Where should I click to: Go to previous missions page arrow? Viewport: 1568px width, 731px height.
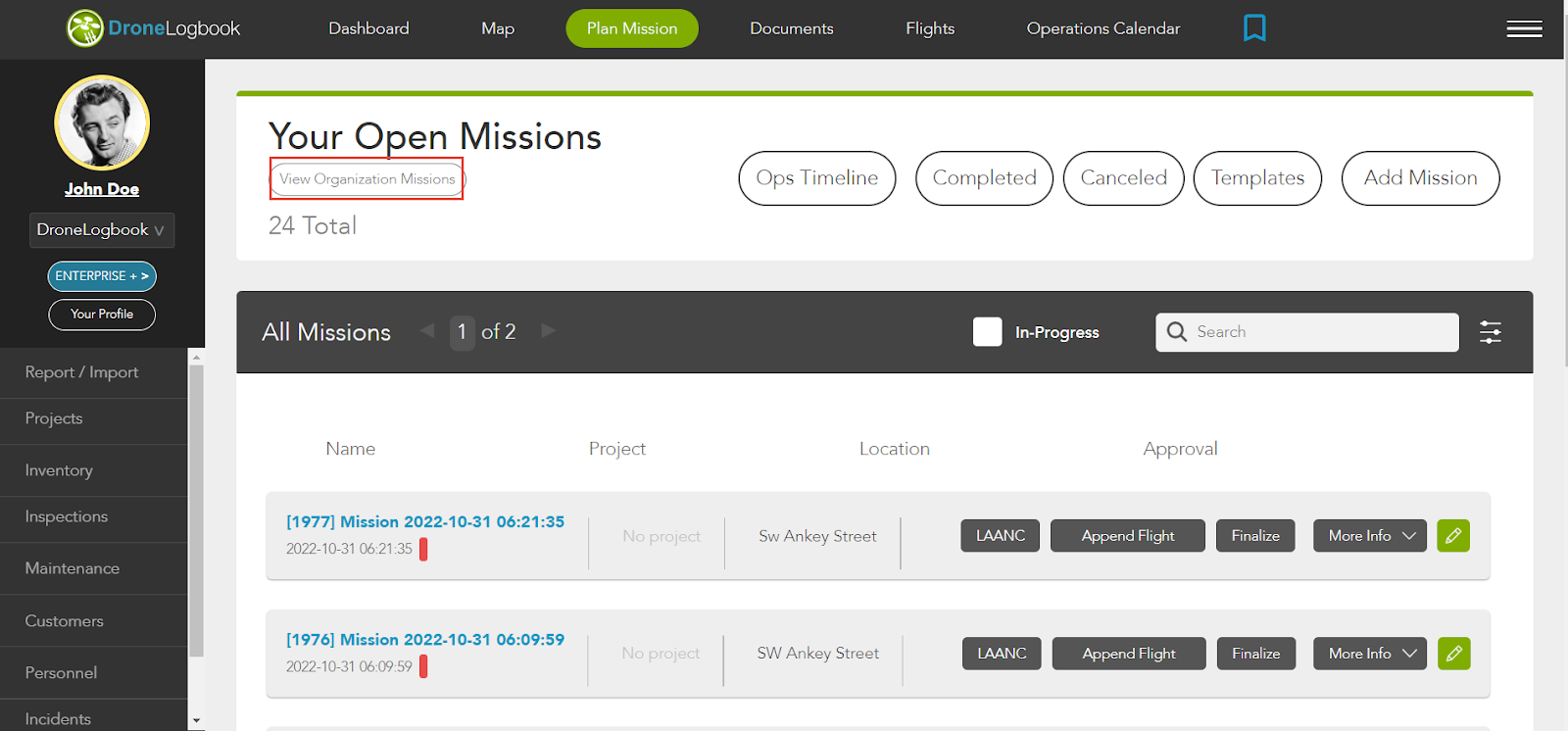[427, 331]
